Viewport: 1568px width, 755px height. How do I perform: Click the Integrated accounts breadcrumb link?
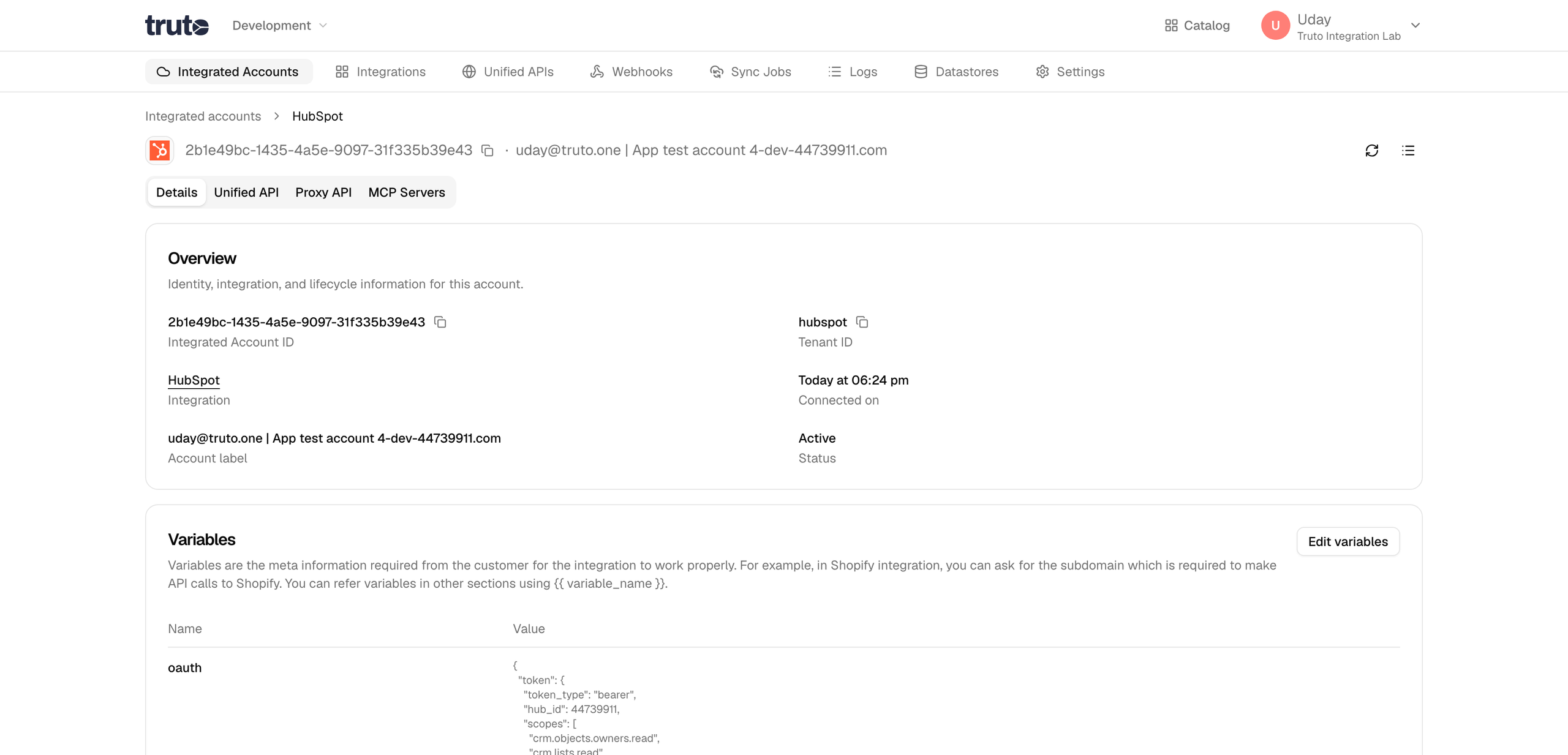pos(203,116)
